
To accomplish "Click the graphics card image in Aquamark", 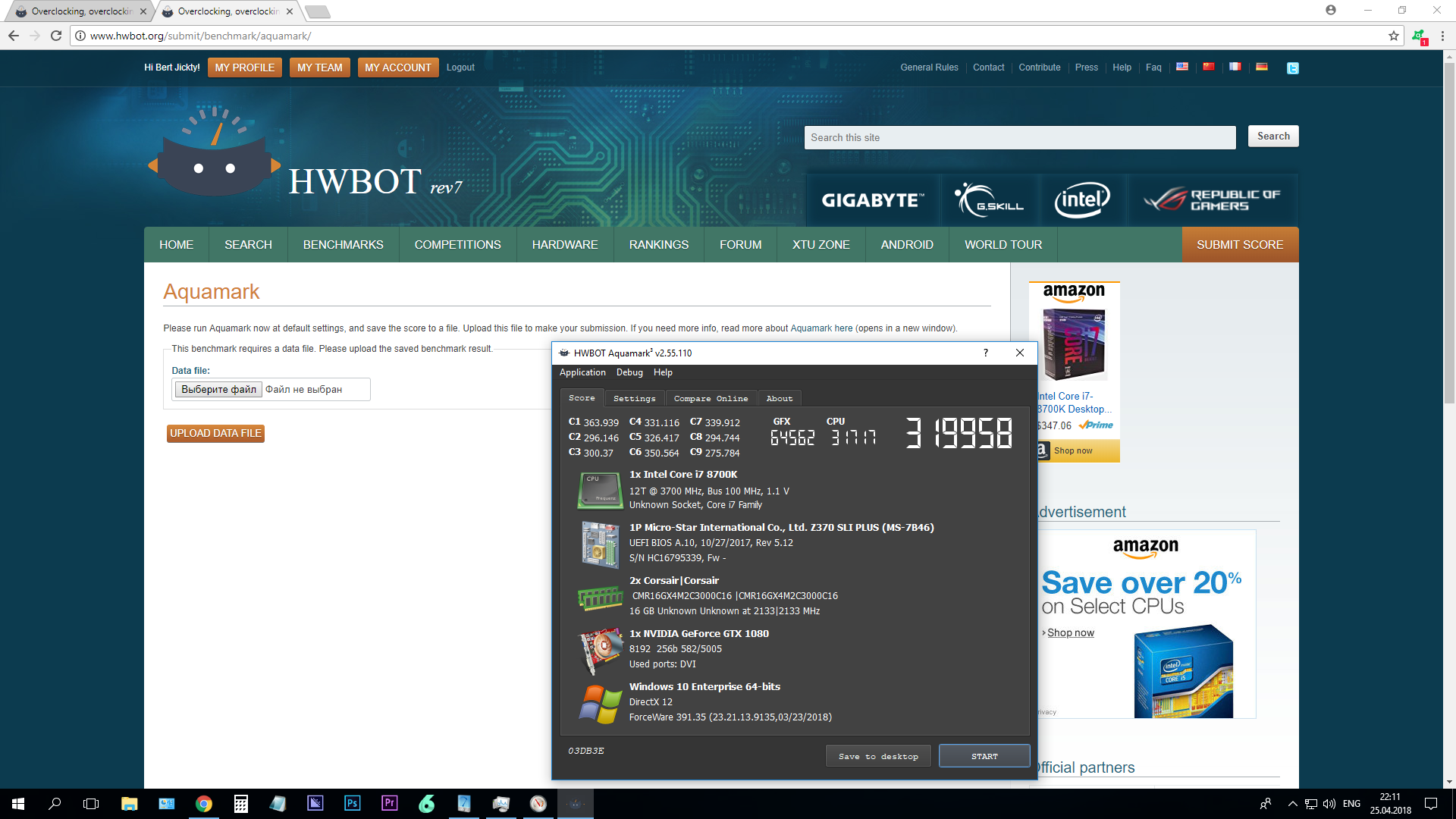I will click(x=600, y=651).
